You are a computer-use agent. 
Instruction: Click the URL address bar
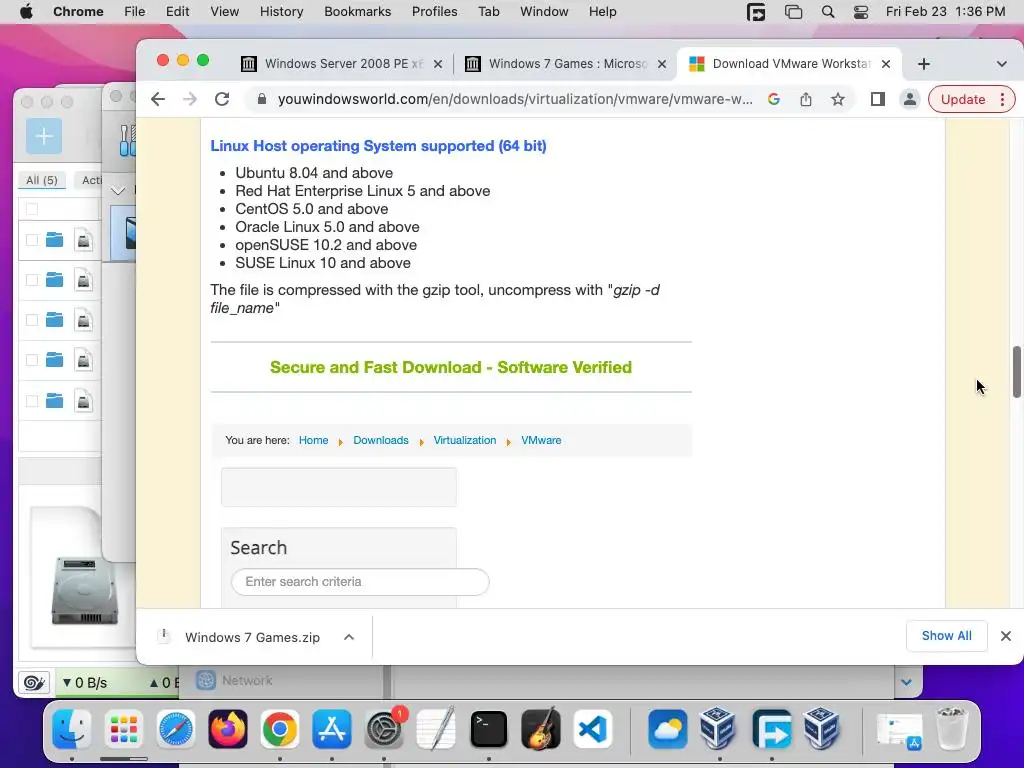(515, 99)
